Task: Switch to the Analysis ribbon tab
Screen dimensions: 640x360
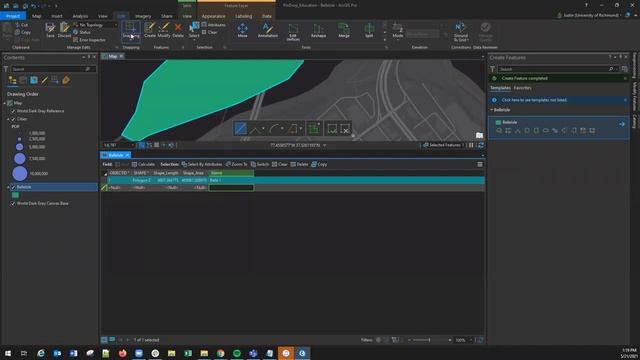Action: coord(80,16)
